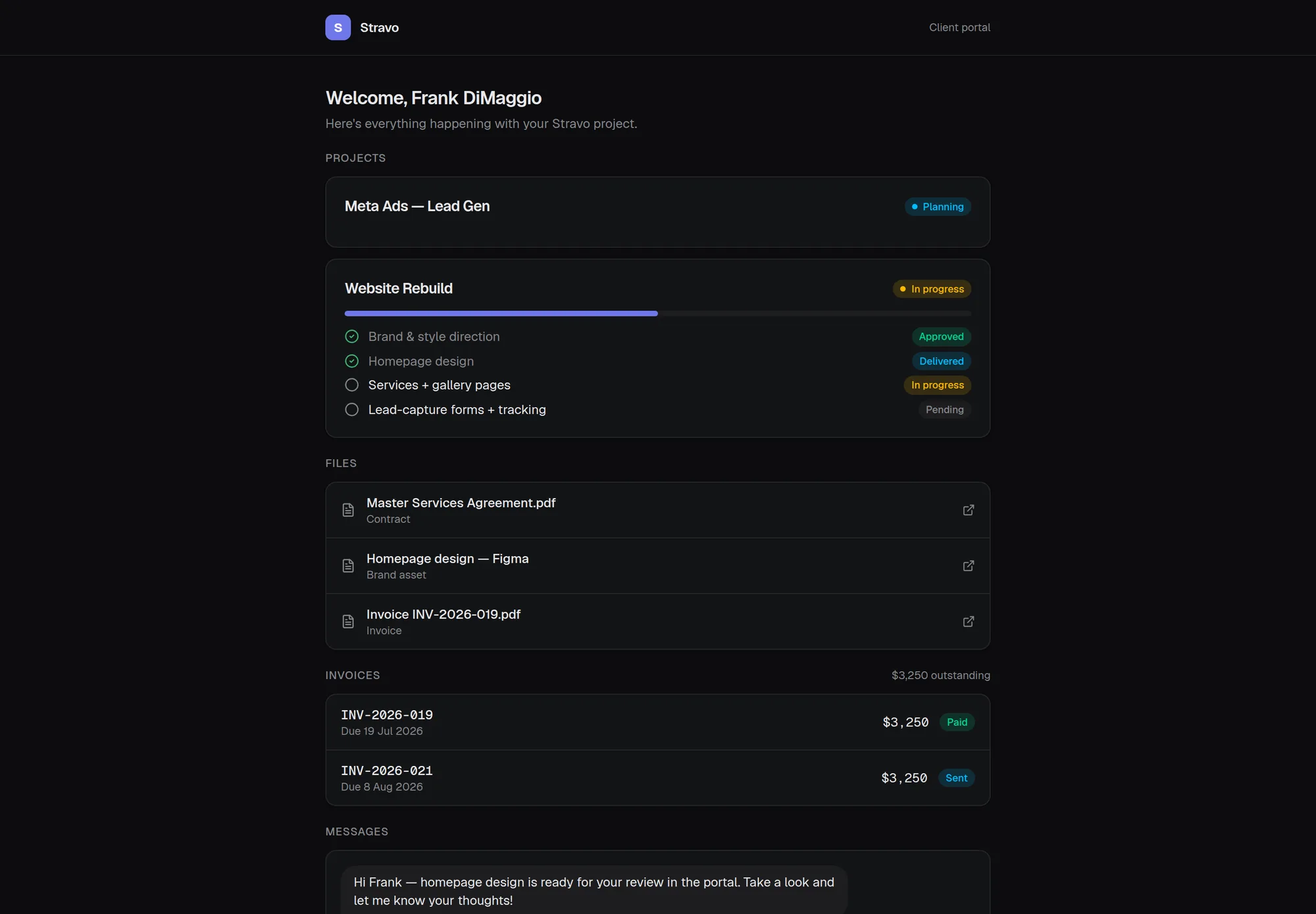
Task: Open Homepage design Figma external link icon
Action: click(x=968, y=566)
